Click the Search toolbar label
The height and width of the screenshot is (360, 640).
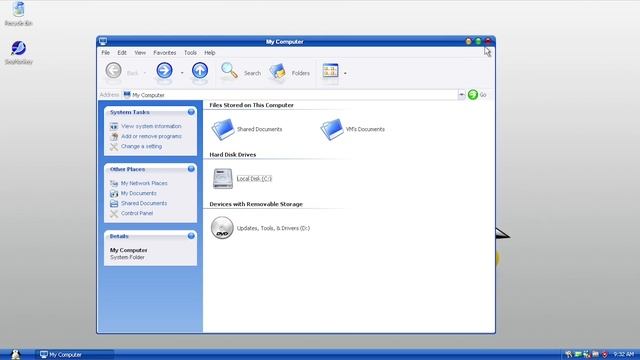(252, 73)
